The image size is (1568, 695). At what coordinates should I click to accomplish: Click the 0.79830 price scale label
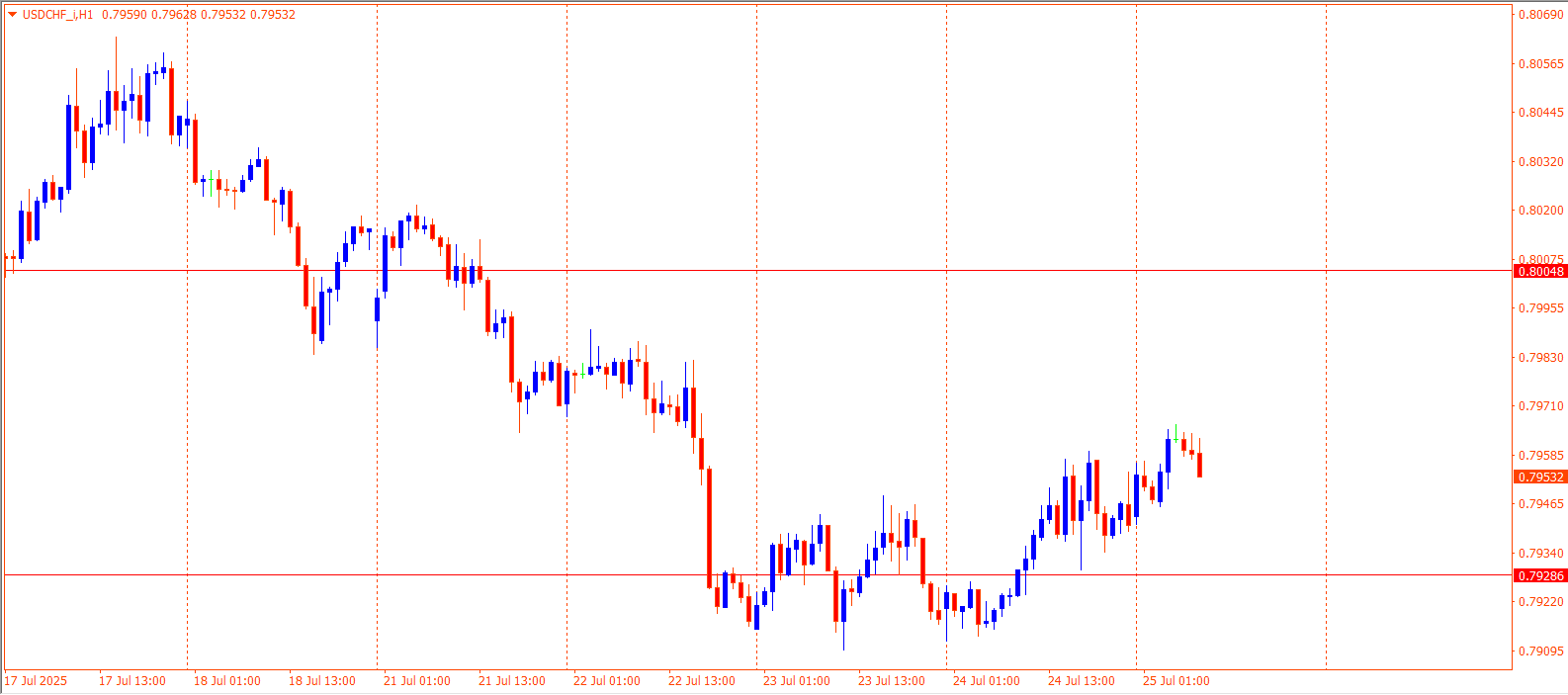[x=1540, y=358]
